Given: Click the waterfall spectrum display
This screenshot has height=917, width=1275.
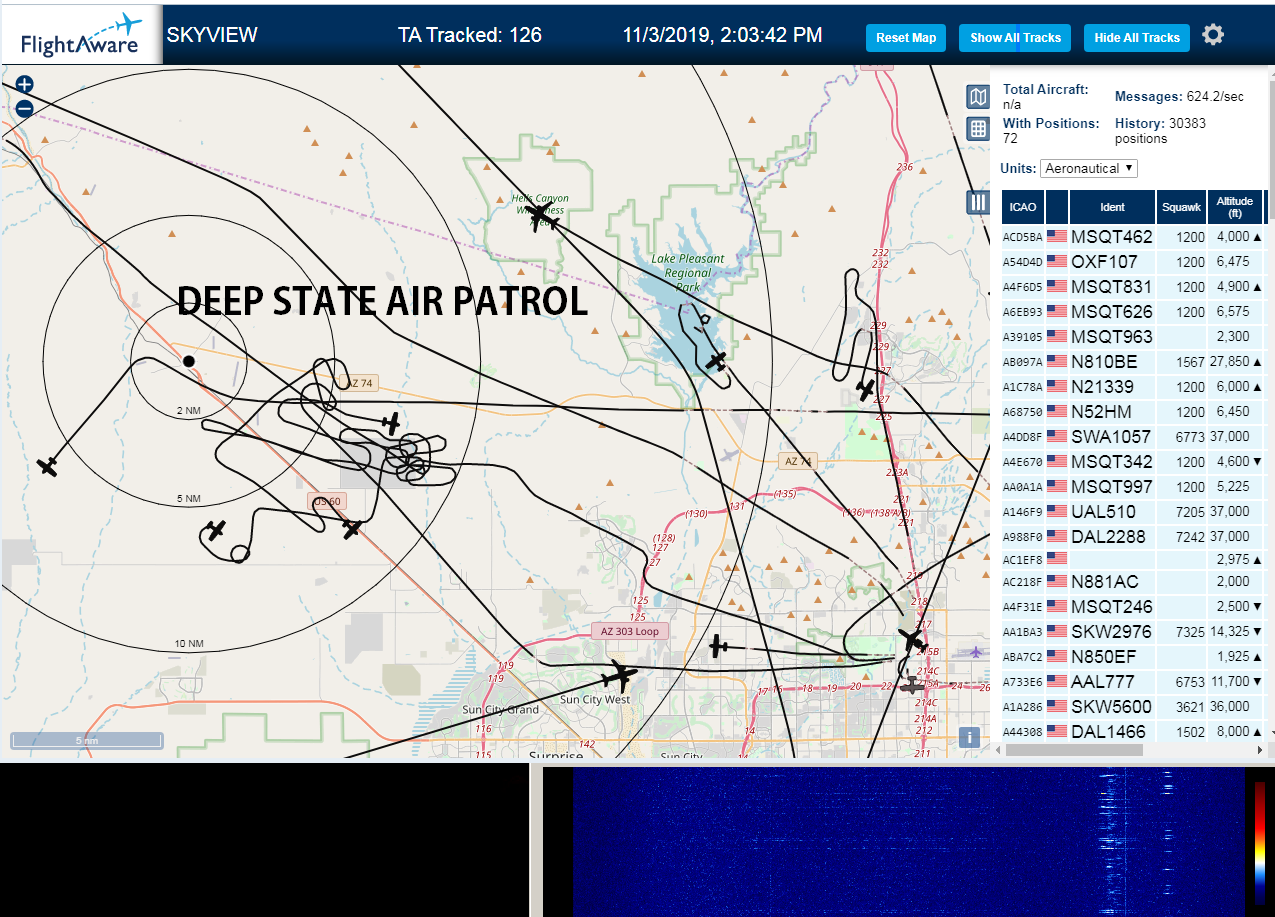Looking at the screenshot, I should [908, 842].
